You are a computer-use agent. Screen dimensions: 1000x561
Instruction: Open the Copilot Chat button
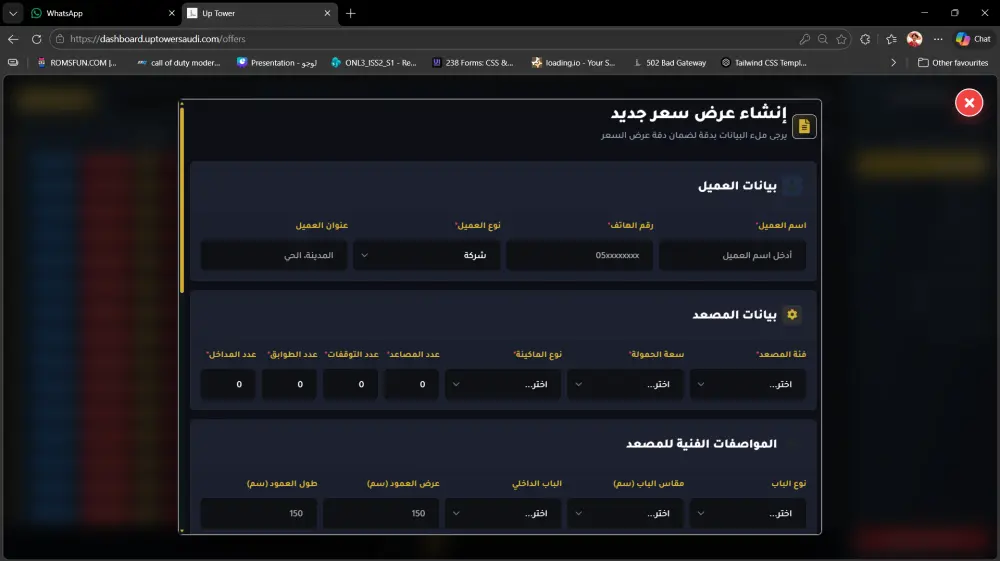click(x=973, y=39)
